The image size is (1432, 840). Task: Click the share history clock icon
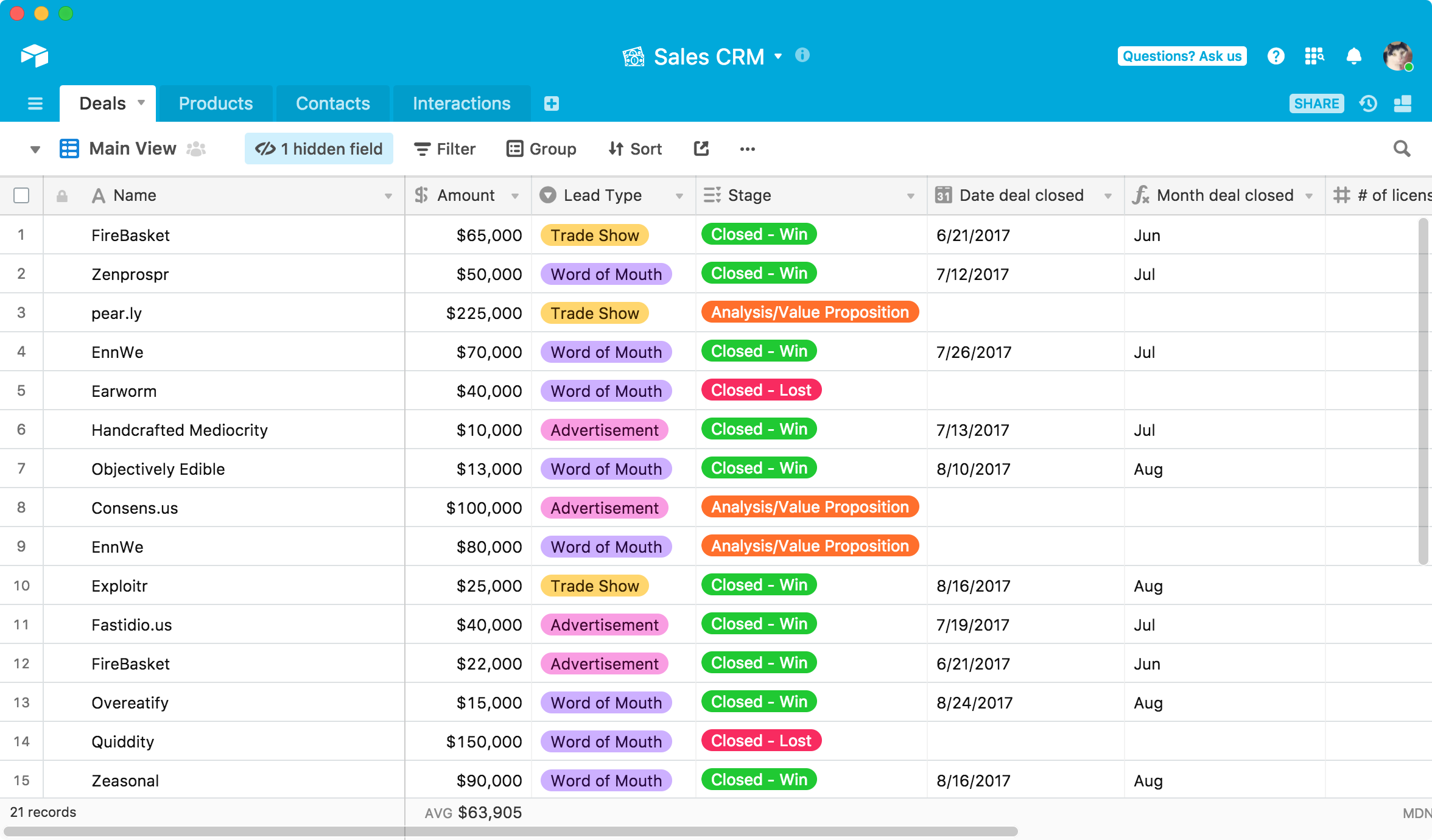click(1368, 104)
